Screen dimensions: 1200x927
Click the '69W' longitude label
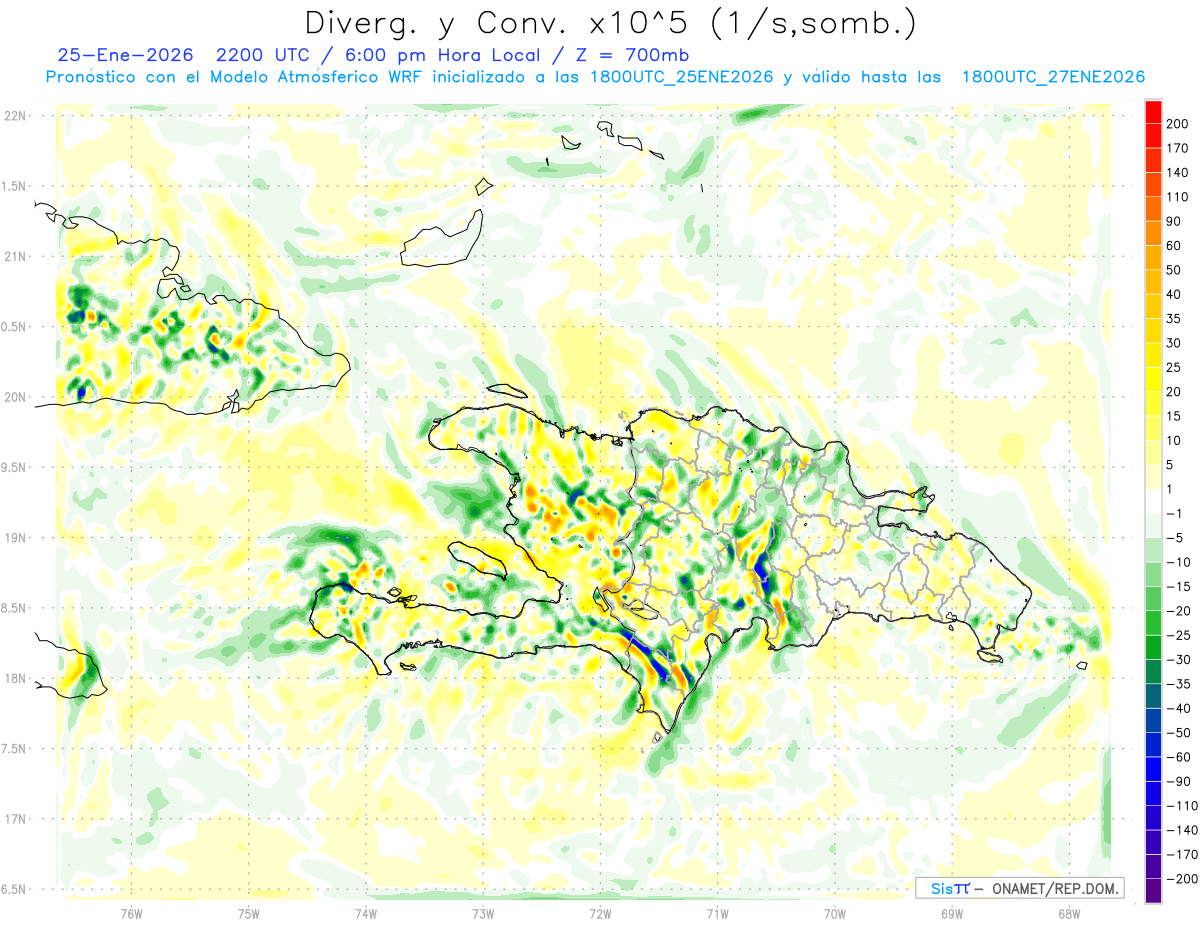coord(952,913)
